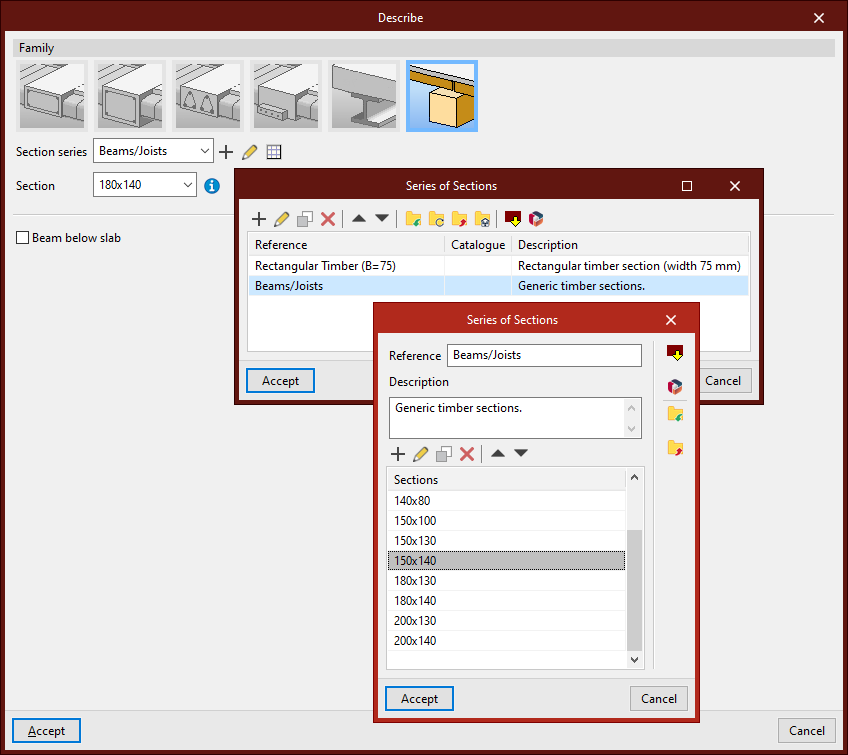Select the second hollow rectangular beam family
The height and width of the screenshot is (755, 848).
(130, 96)
